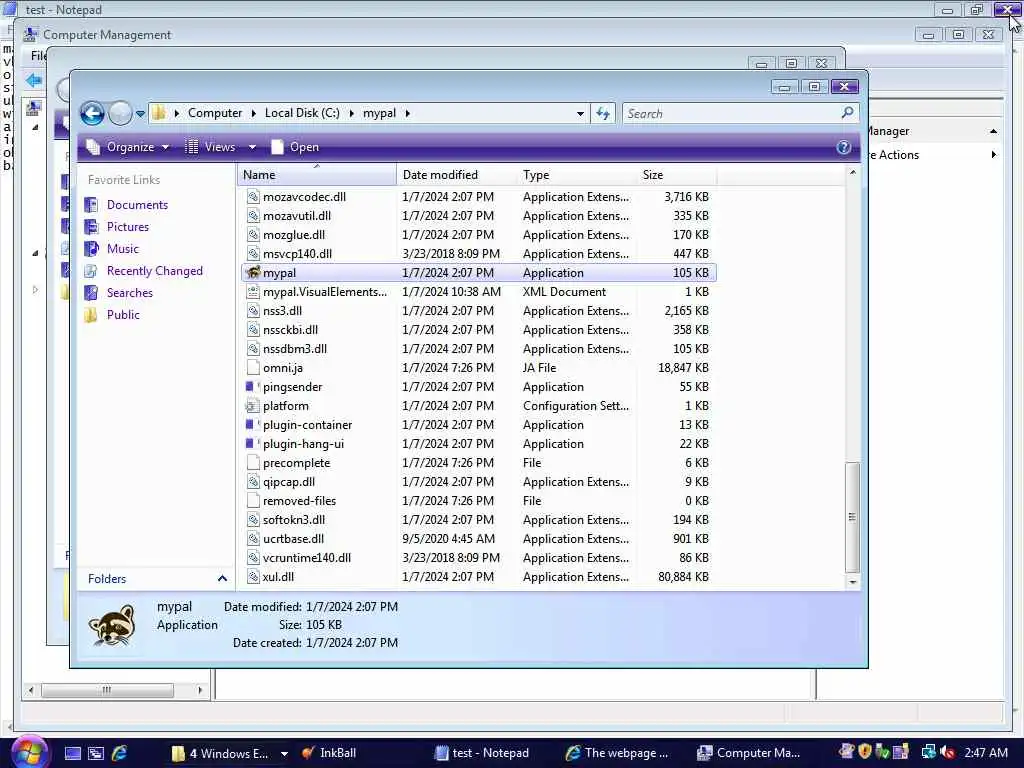Click the Forward navigation arrow in Explorer
The width and height of the screenshot is (1024, 768).
[x=120, y=114]
